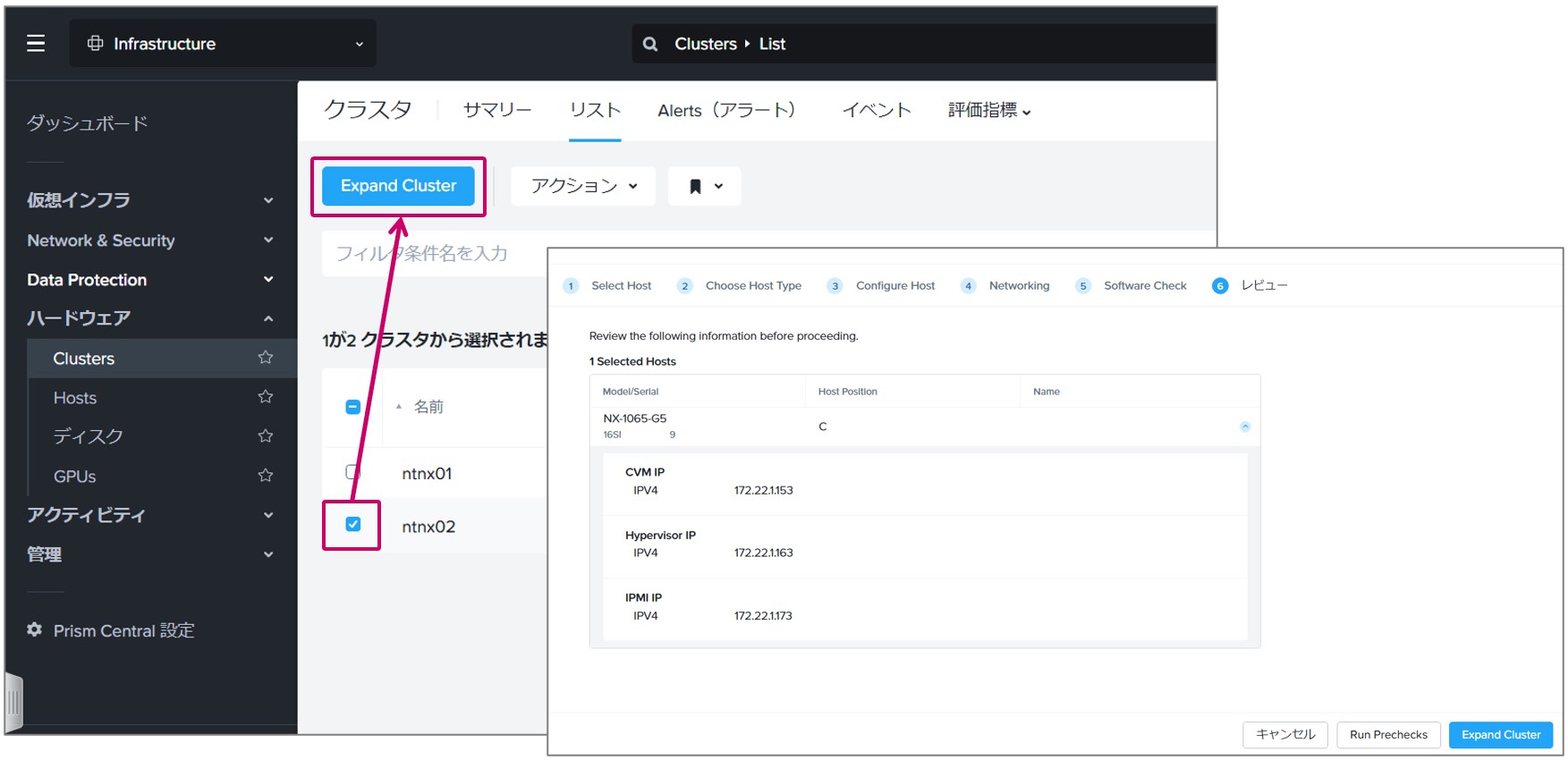The image size is (1568, 760).
Task: Check the ntnx01 cluster checkbox
Action: (x=353, y=472)
